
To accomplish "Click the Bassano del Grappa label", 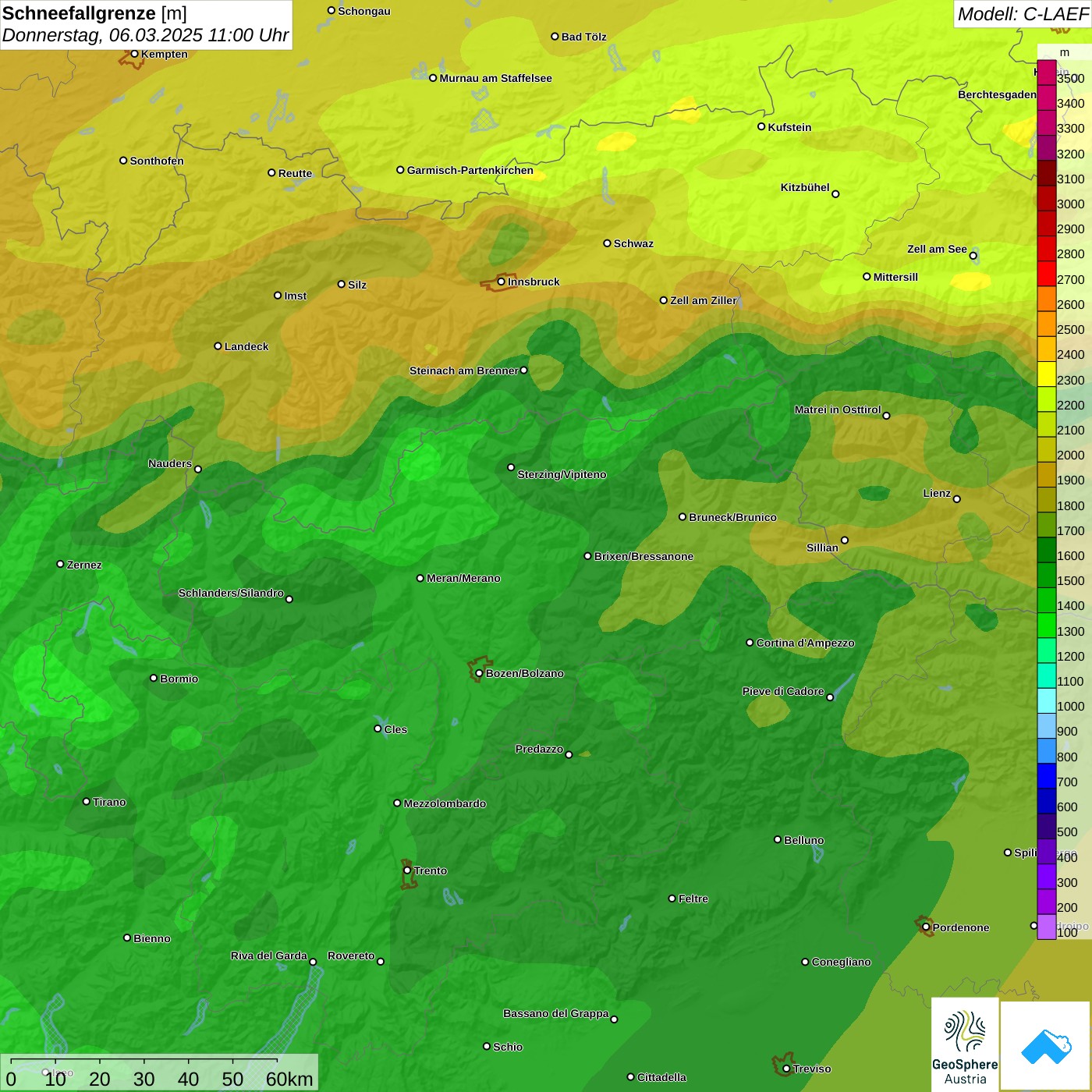I will click(x=556, y=1013).
